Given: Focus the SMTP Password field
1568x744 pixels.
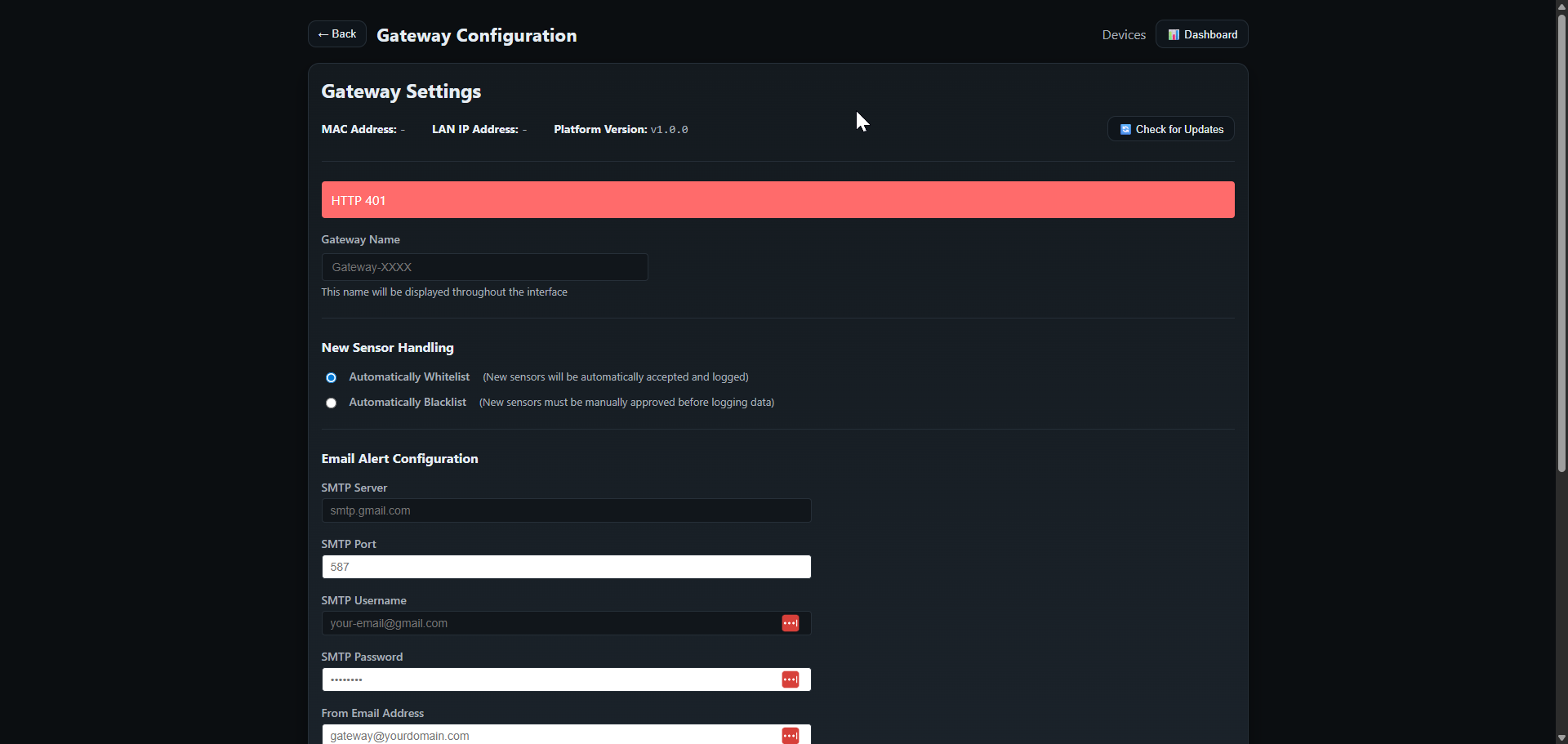Looking at the screenshot, I should pos(549,679).
